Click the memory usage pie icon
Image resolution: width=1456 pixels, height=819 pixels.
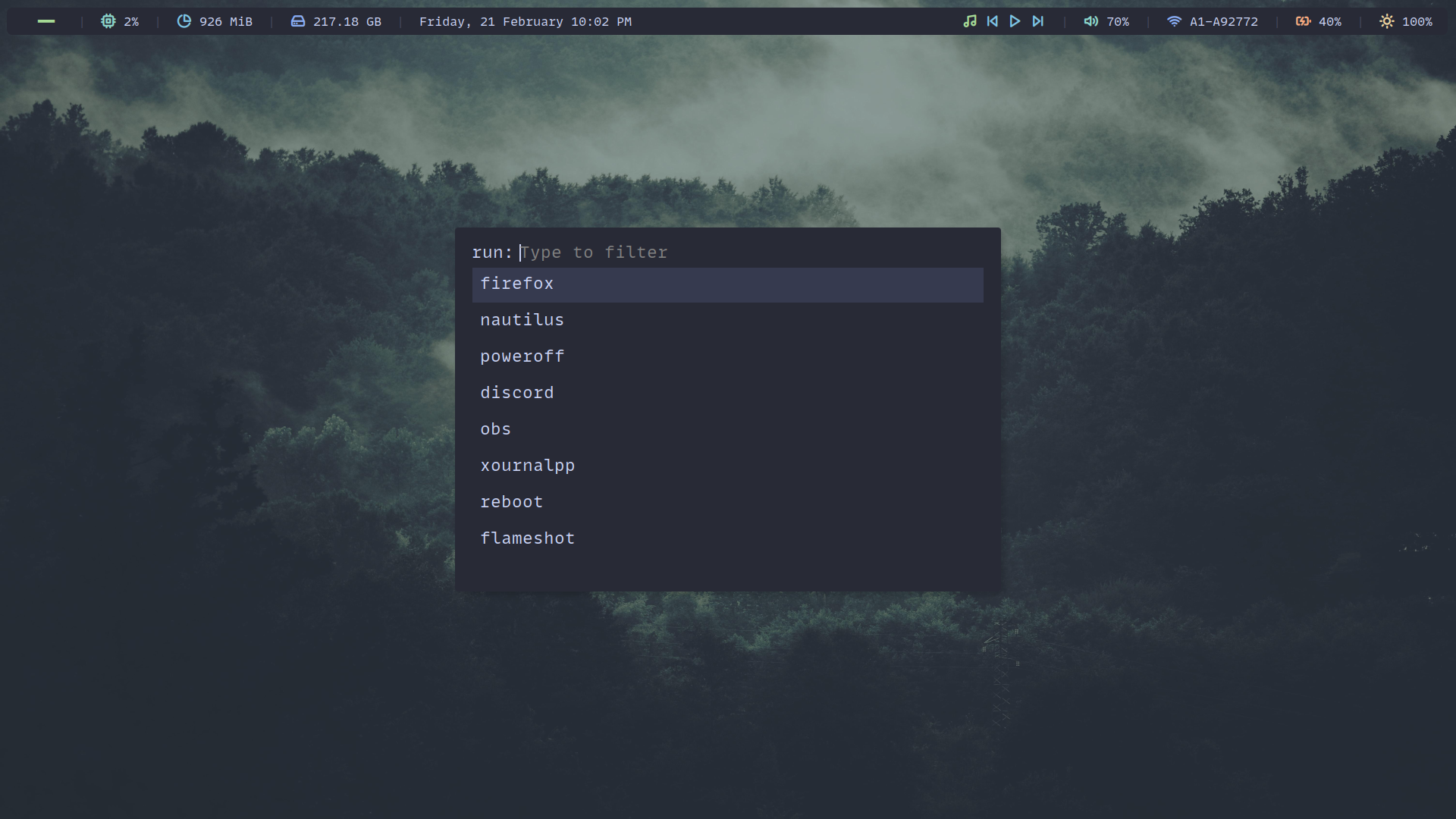[x=184, y=21]
